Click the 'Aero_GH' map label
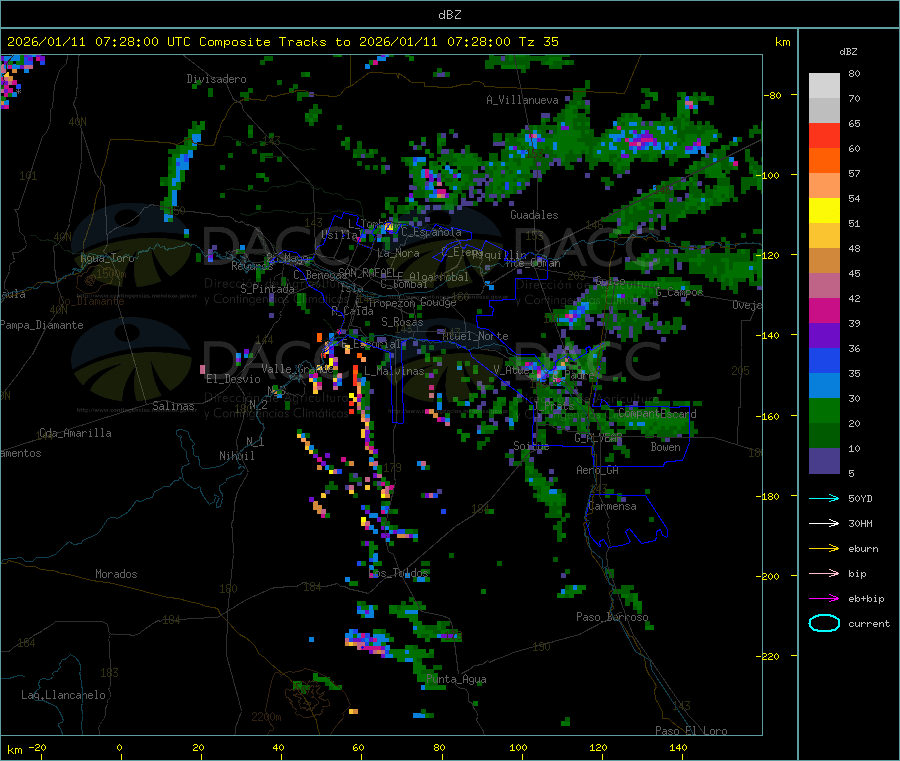Image resolution: width=900 pixels, height=761 pixels. pyautogui.click(x=598, y=470)
